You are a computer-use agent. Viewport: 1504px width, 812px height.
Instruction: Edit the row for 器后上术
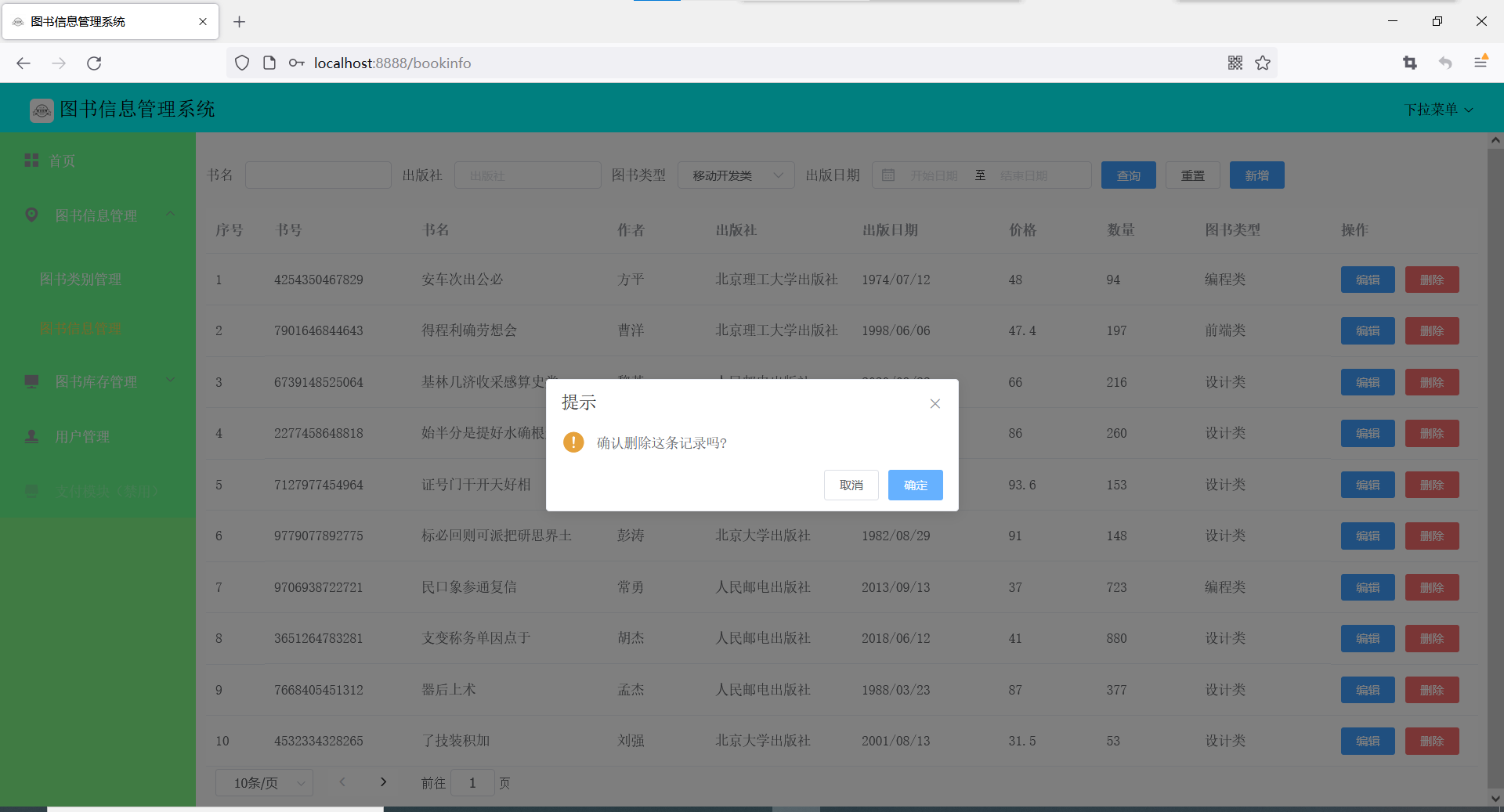click(1368, 690)
